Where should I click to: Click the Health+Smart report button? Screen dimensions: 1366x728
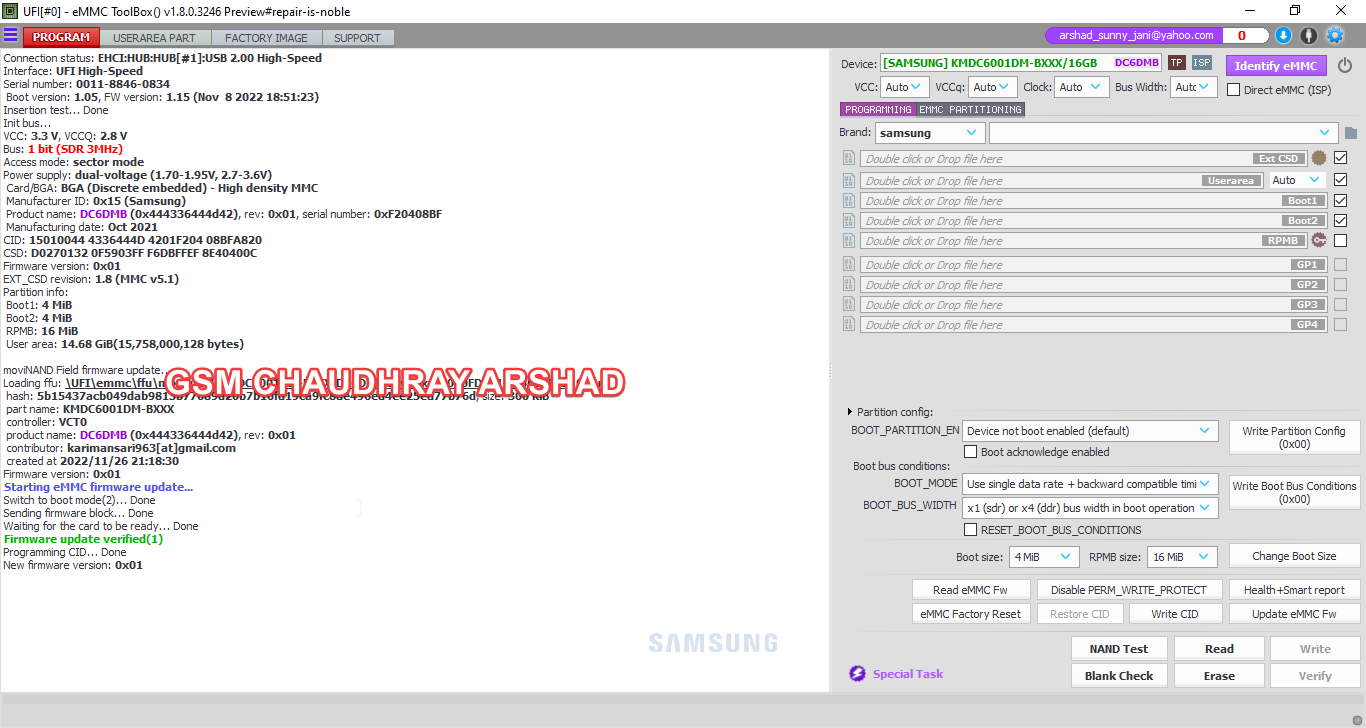1294,590
